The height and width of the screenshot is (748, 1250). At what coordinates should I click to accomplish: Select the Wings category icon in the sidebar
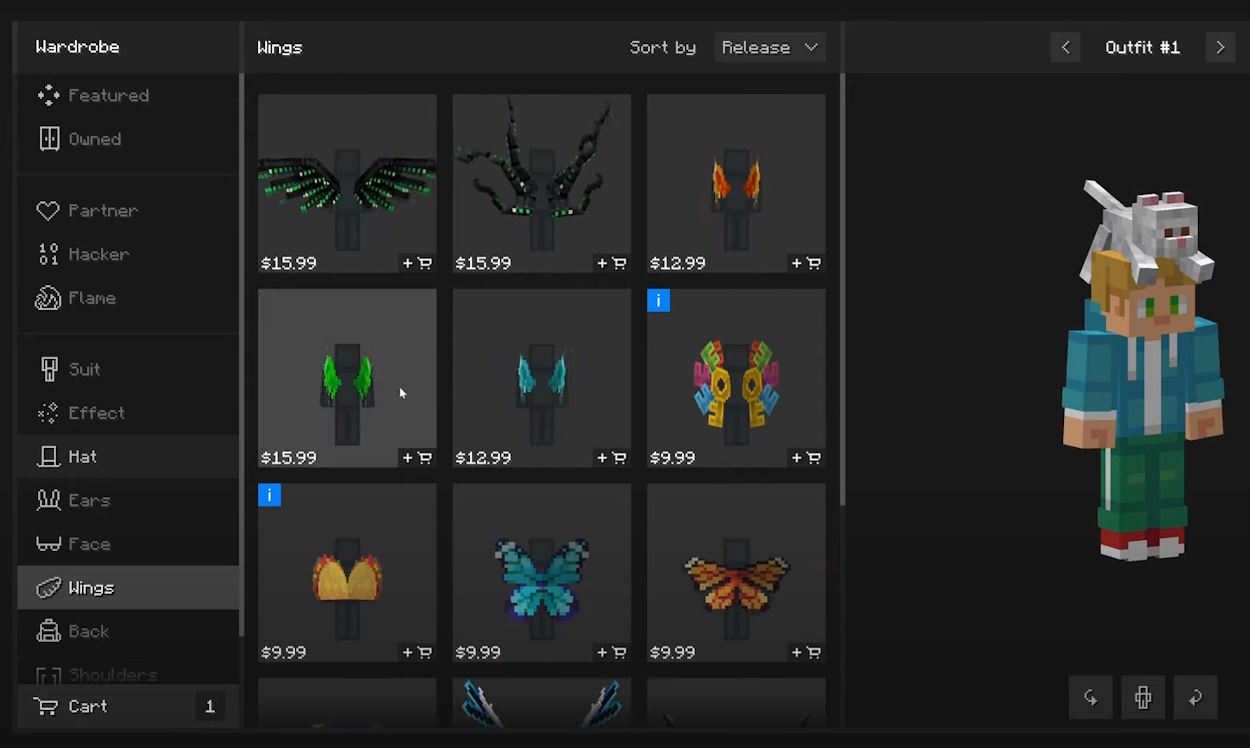[48, 587]
